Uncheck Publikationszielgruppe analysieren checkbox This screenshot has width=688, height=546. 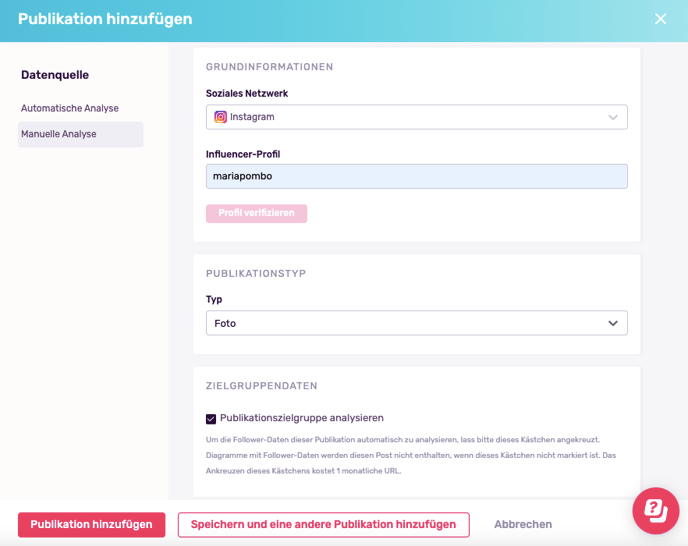point(211,419)
